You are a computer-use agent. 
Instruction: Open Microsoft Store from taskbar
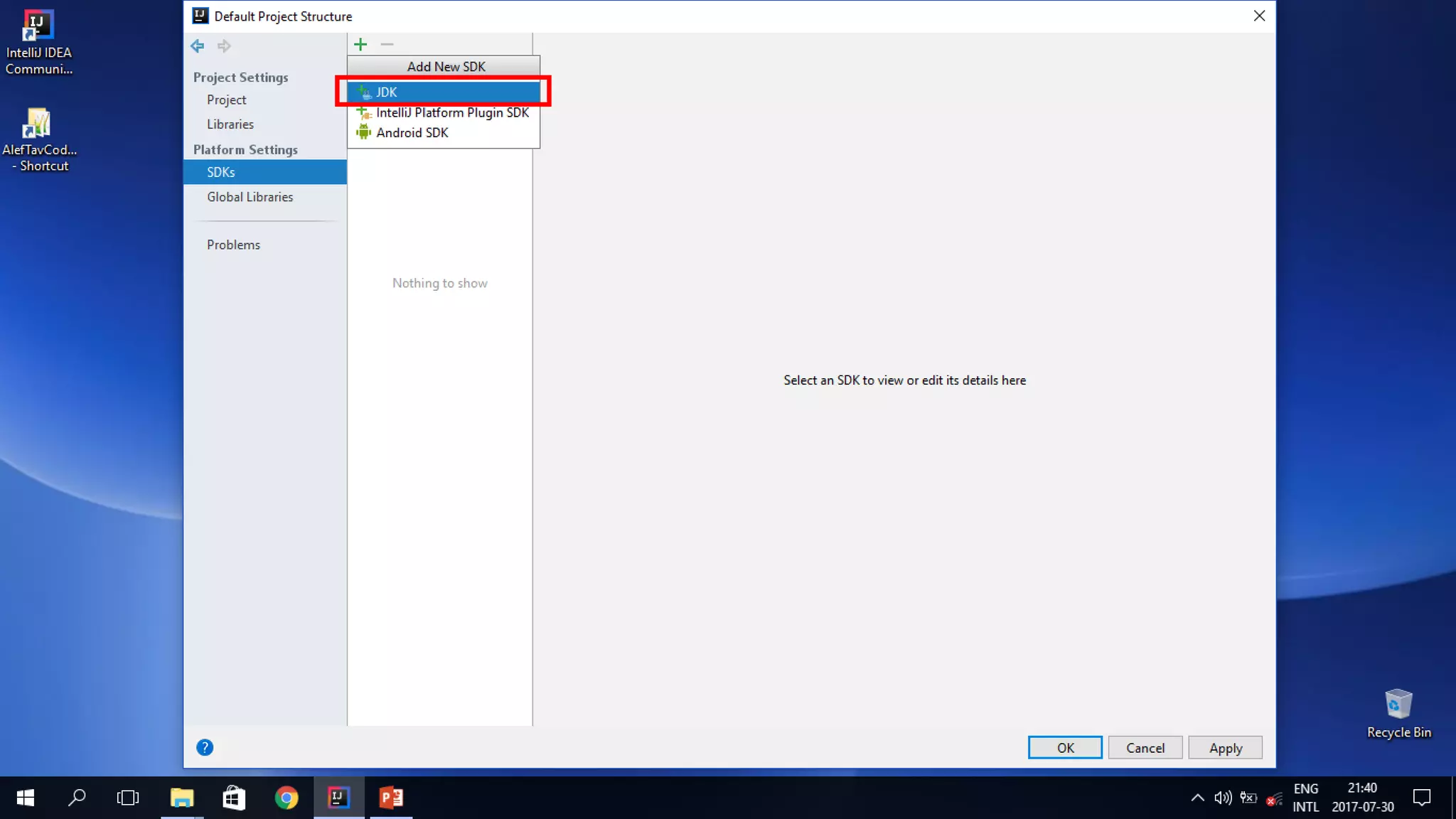click(x=234, y=798)
